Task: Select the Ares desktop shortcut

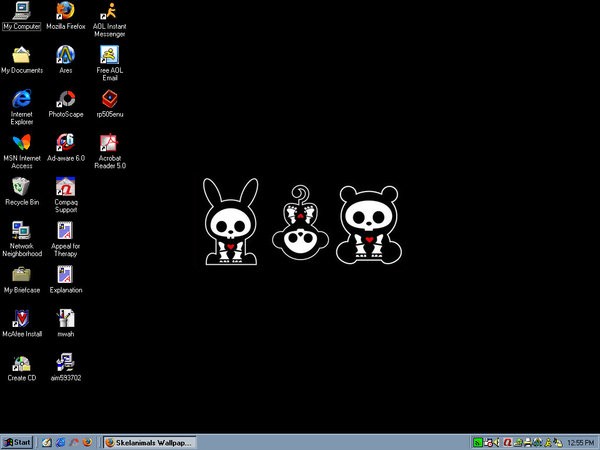Action: coord(65,60)
